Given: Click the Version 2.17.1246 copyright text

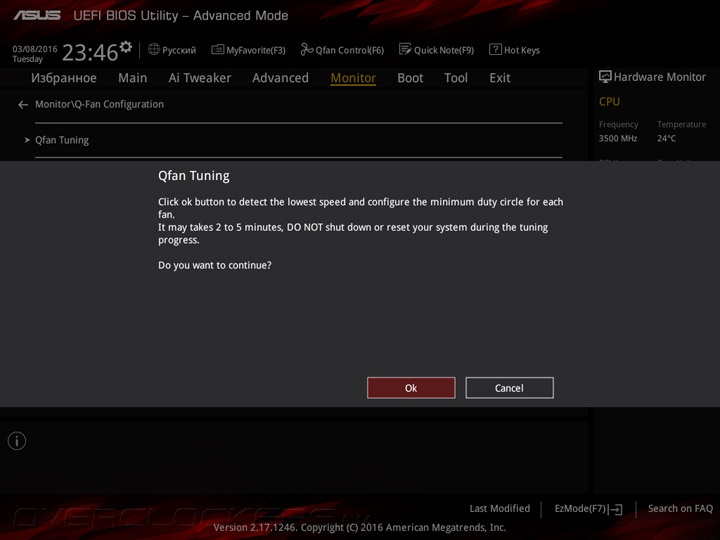Looking at the screenshot, I should (x=360, y=528).
